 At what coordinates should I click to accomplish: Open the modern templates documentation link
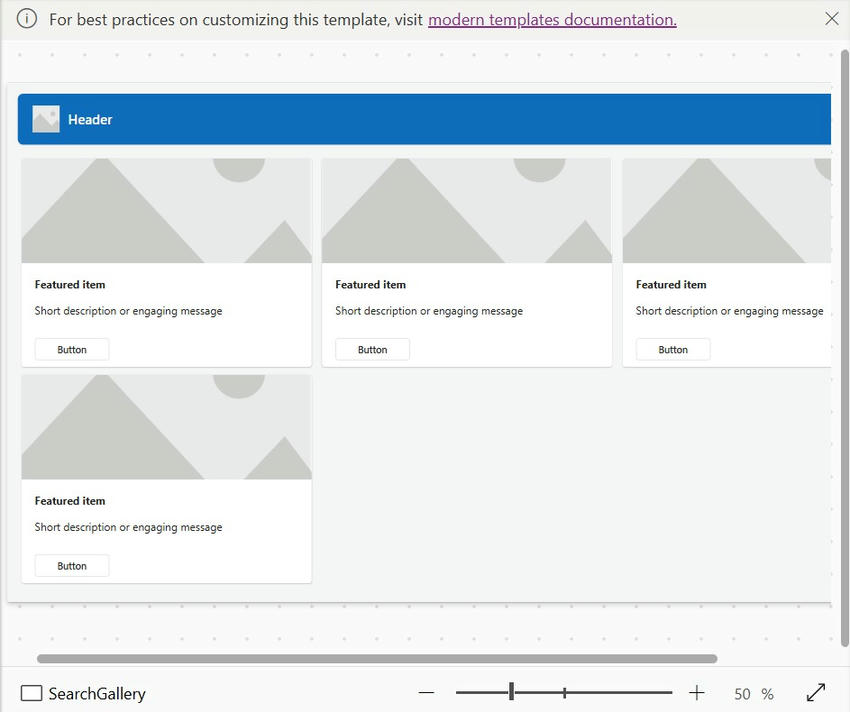551,19
